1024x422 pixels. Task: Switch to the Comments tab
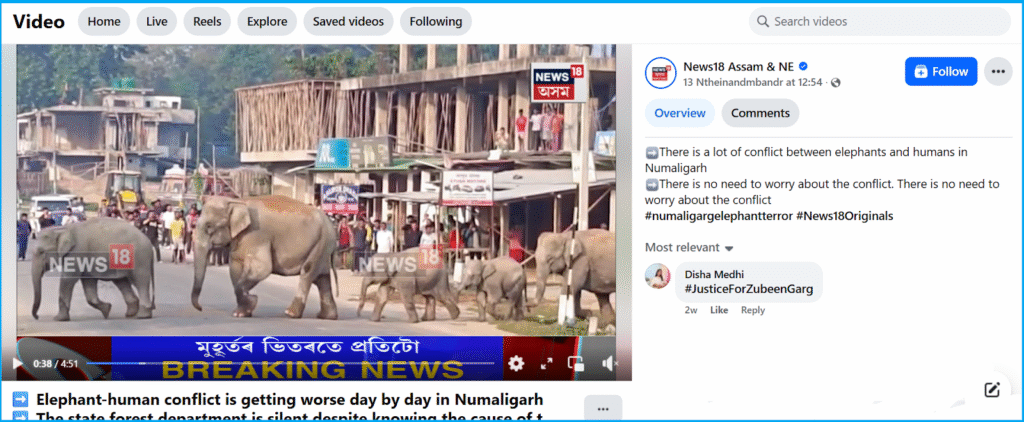760,113
